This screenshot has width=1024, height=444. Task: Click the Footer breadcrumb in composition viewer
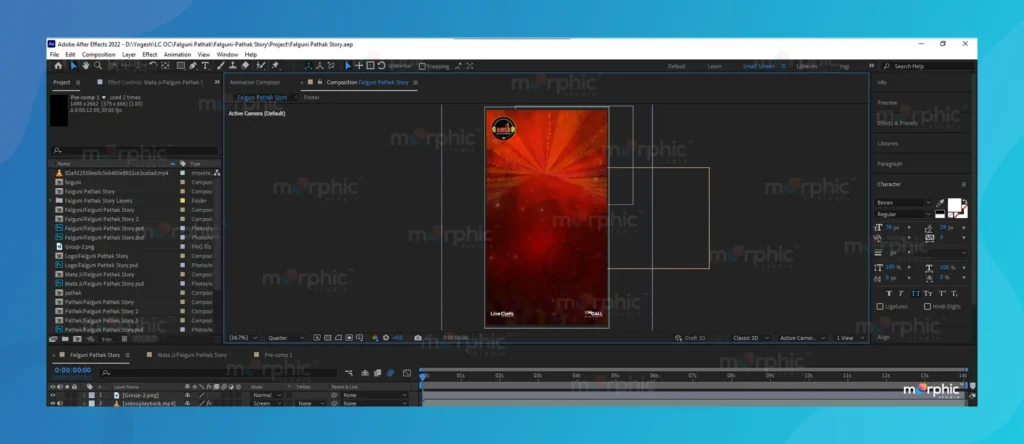tap(312, 97)
